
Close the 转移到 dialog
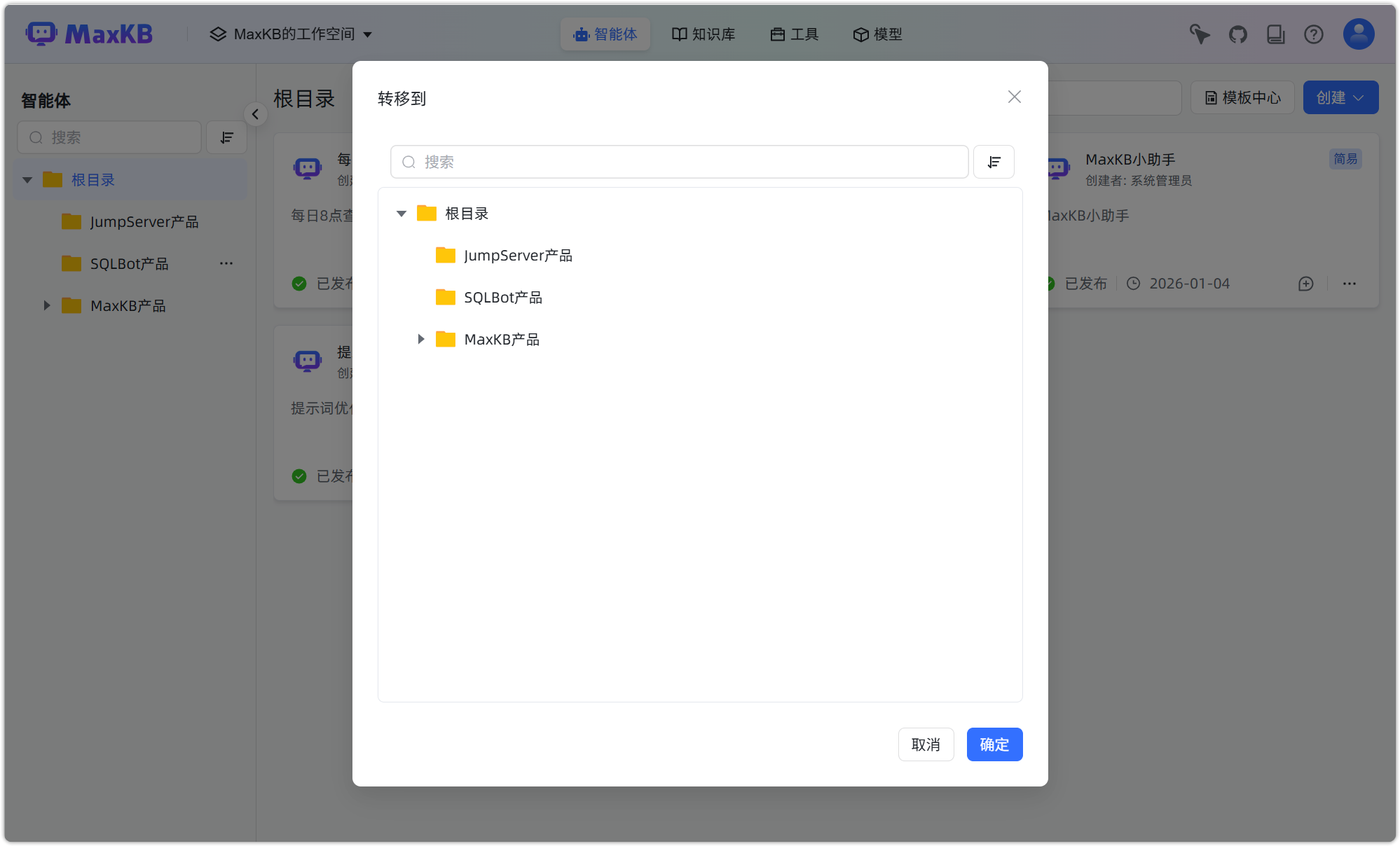[x=1014, y=97]
